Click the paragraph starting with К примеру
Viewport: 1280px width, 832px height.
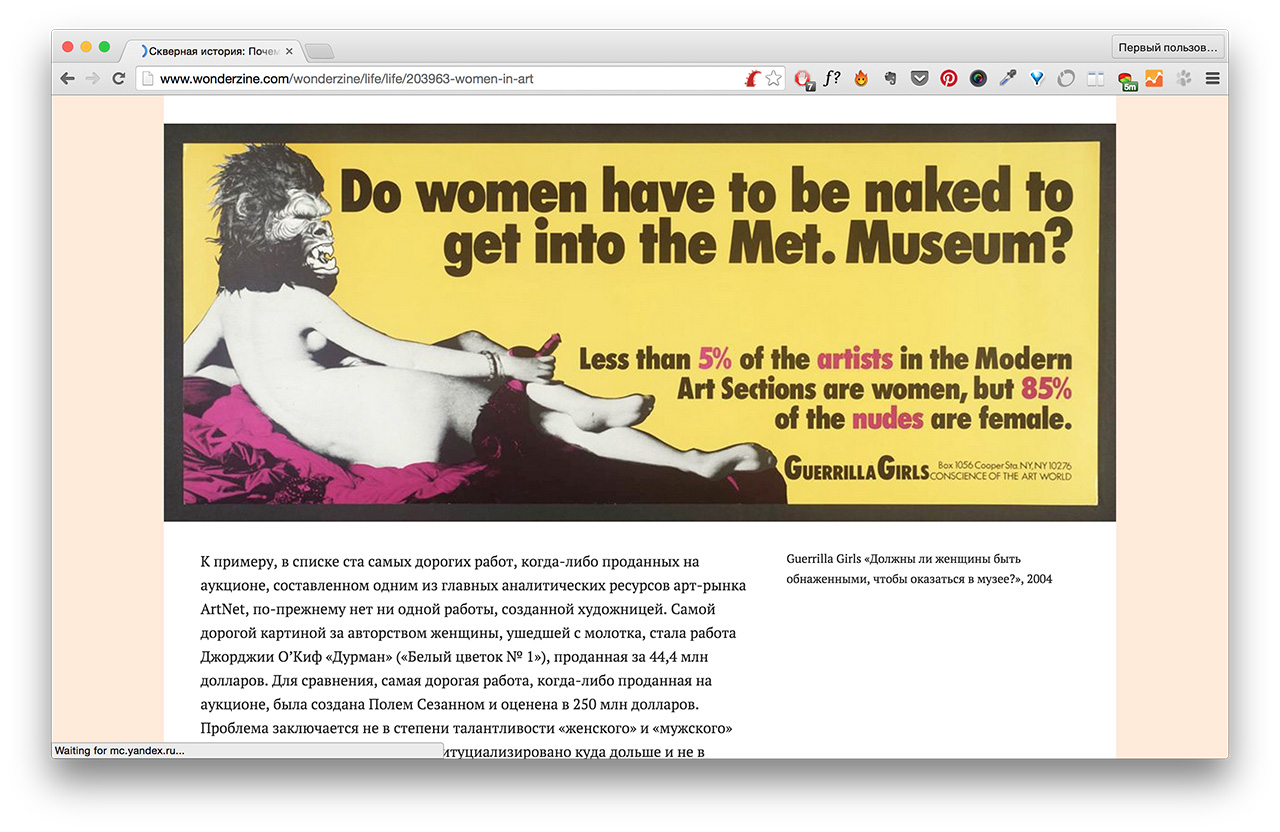pyautogui.click(x=473, y=654)
